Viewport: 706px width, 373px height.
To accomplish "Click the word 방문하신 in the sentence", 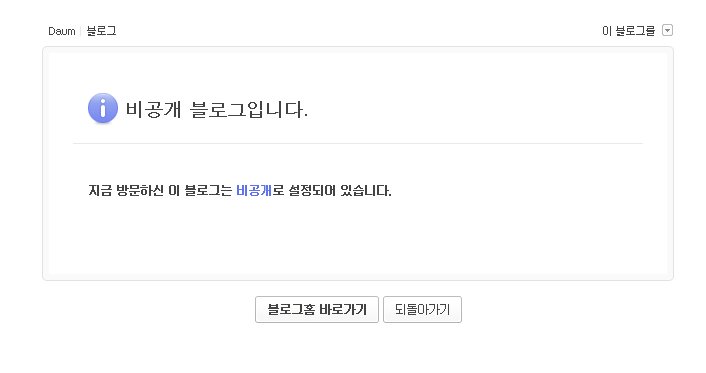I will (140, 191).
